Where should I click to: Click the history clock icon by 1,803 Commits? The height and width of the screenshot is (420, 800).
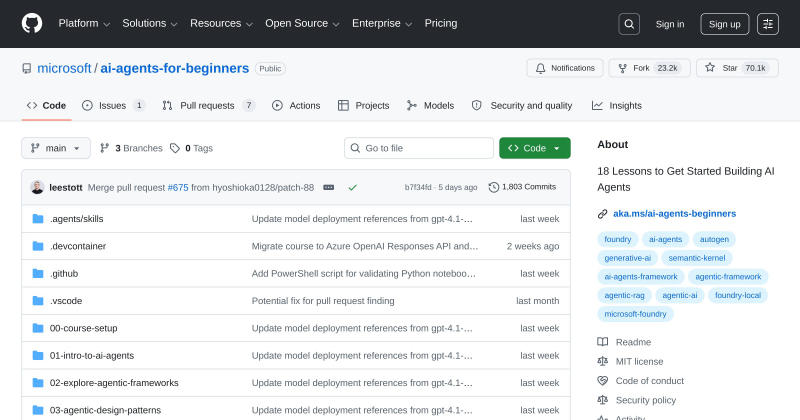pyautogui.click(x=493, y=187)
